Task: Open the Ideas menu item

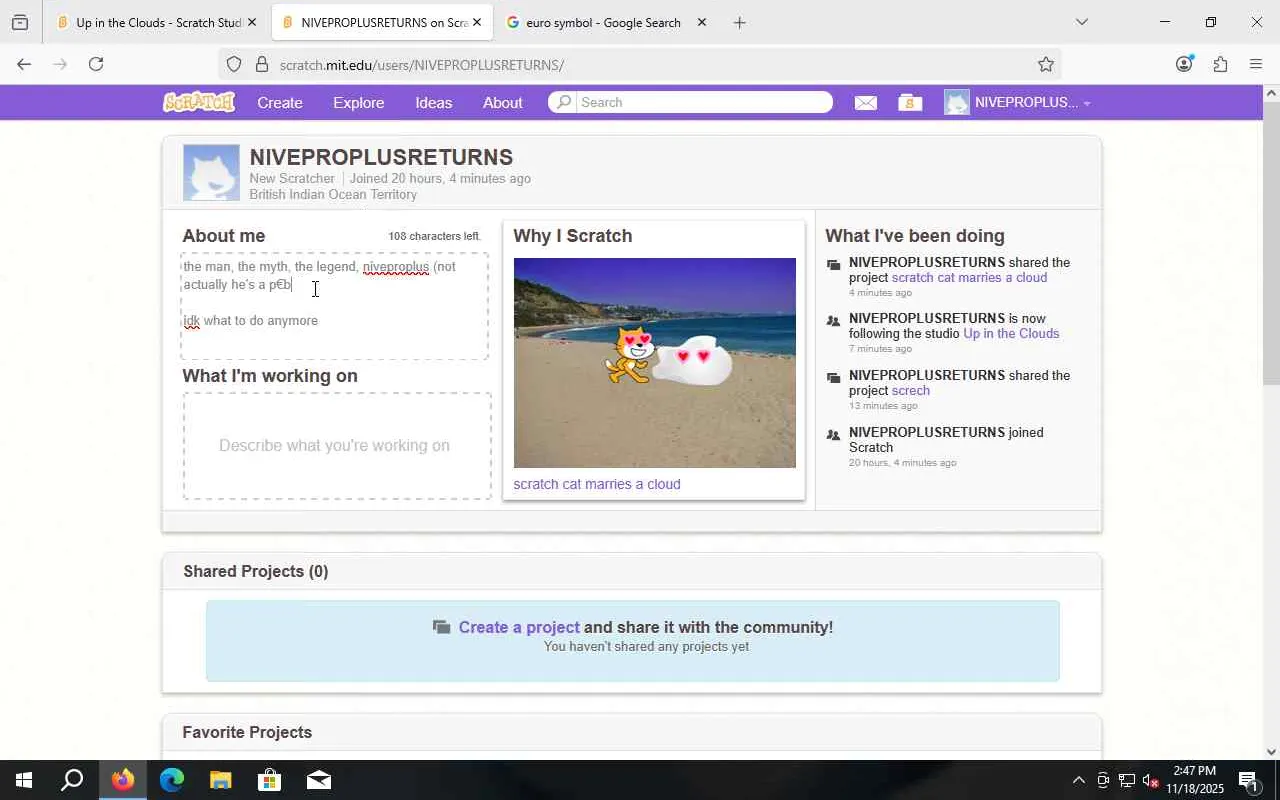Action: (x=433, y=102)
